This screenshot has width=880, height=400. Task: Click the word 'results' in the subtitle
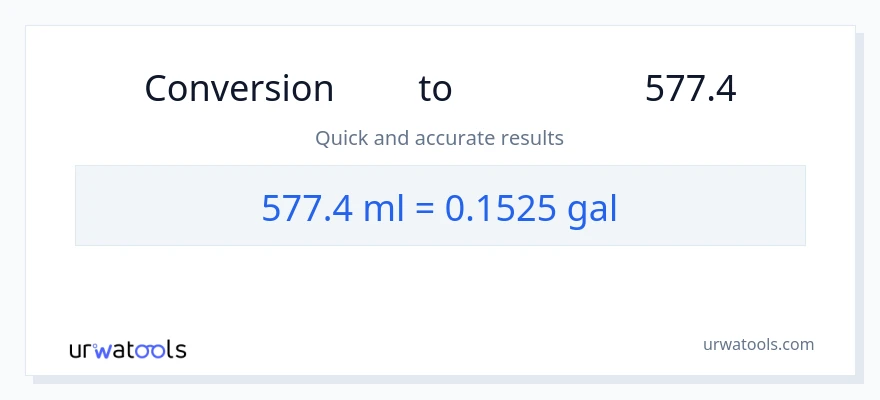click(x=531, y=138)
